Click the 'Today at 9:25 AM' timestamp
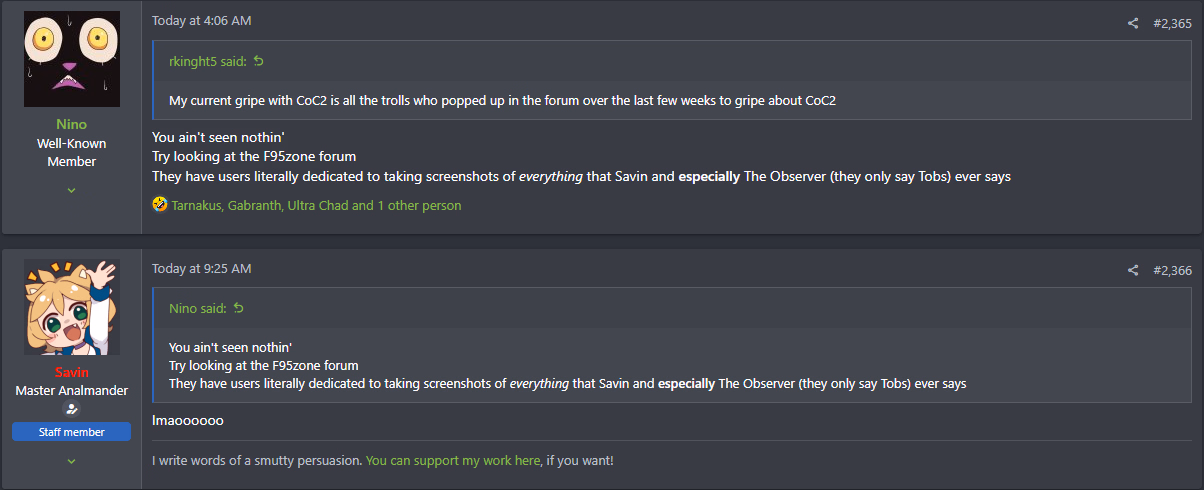Screen dimensions: 1204x490 point(201,268)
